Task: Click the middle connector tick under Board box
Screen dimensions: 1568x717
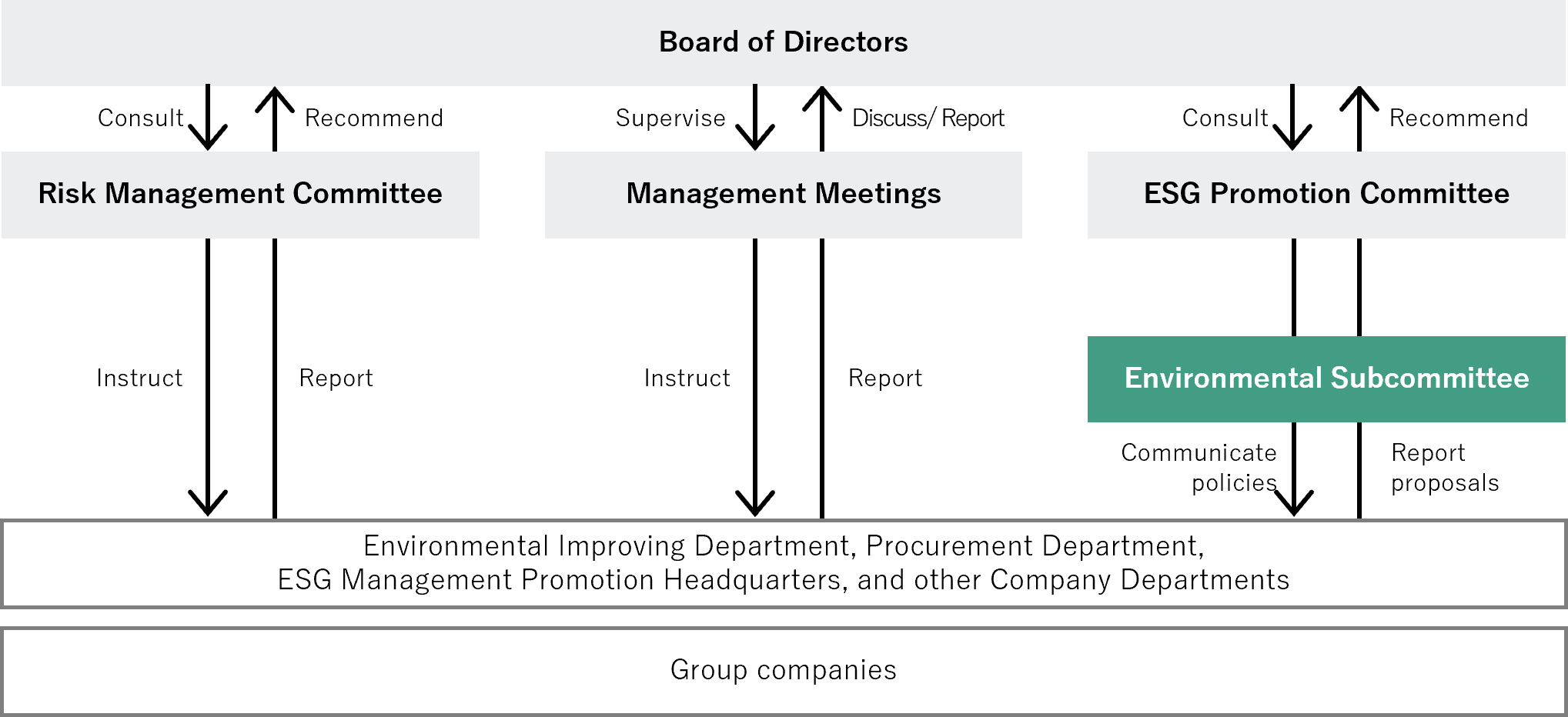Action: (755, 85)
